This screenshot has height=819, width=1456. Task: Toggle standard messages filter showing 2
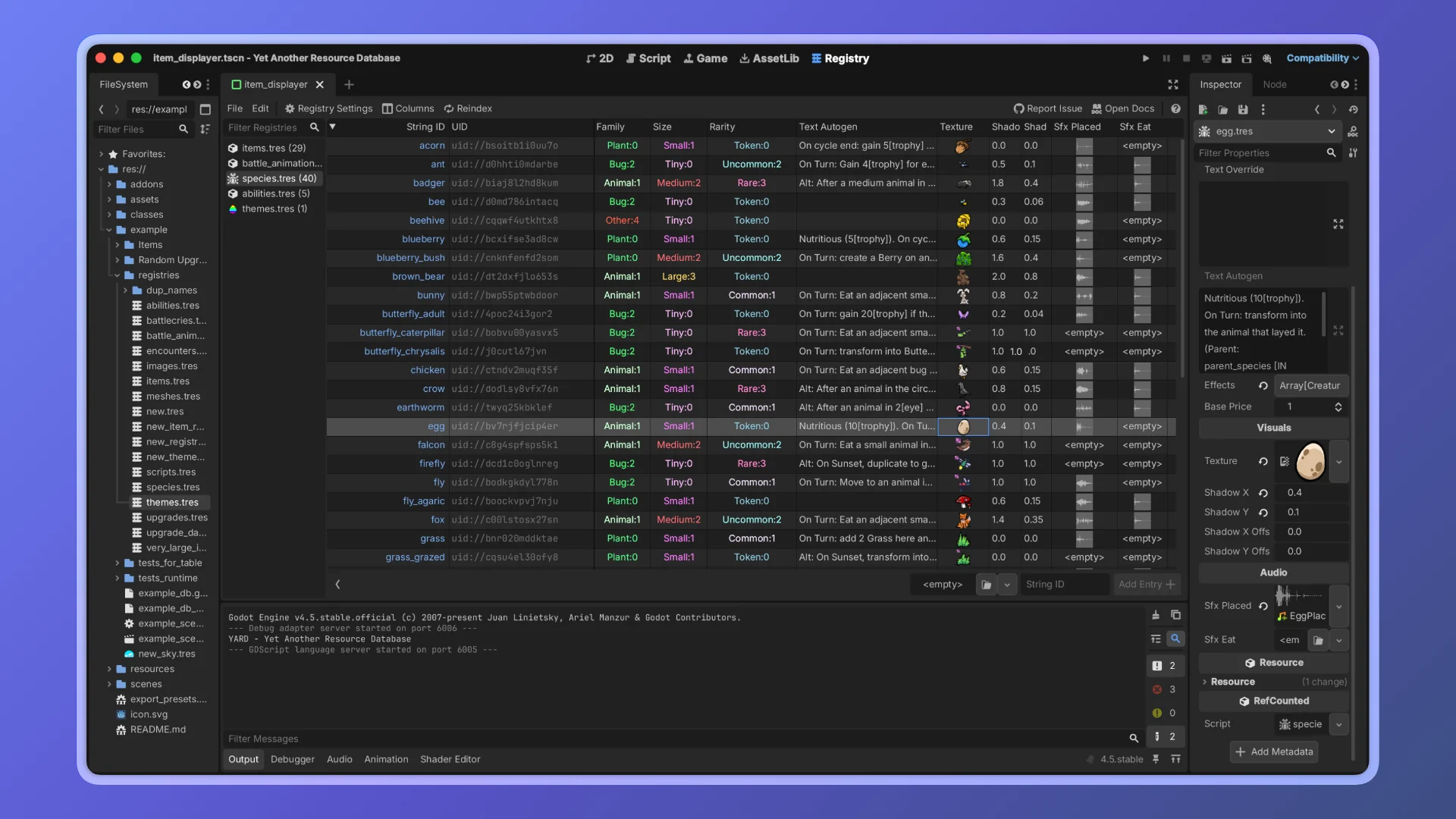click(x=1164, y=666)
